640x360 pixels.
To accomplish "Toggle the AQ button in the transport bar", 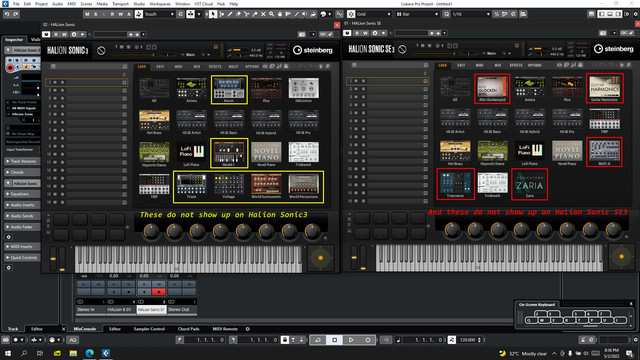I will point(72,340).
